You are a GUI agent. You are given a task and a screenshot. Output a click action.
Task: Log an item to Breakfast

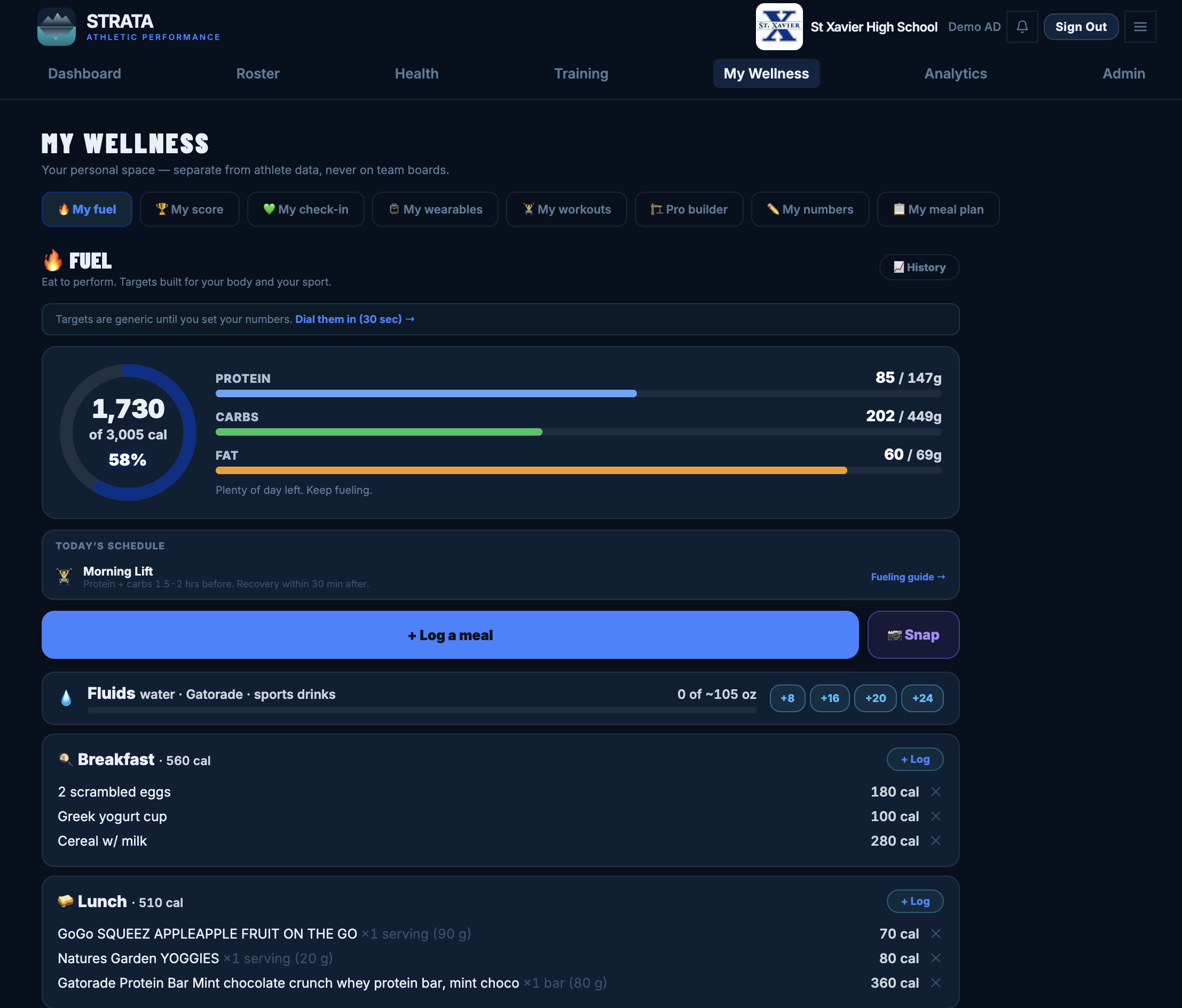[915, 759]
